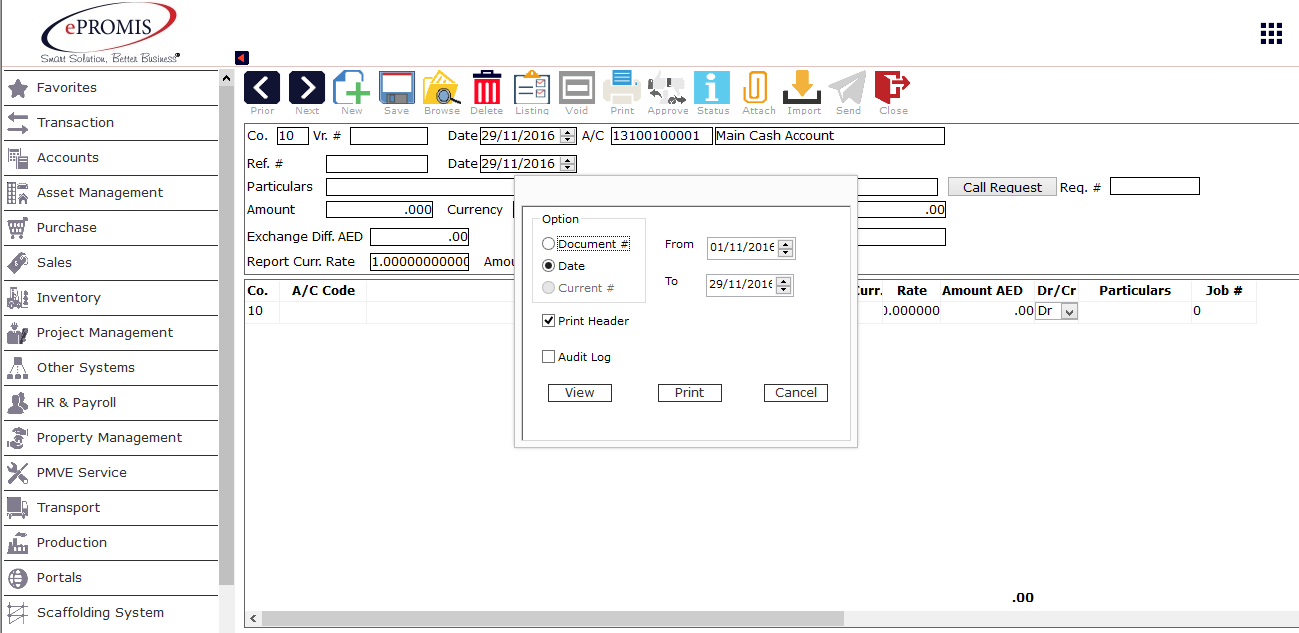Enable the Audit Log checkbox
The height and width of the screenshot is (633, 1299).
548,356
